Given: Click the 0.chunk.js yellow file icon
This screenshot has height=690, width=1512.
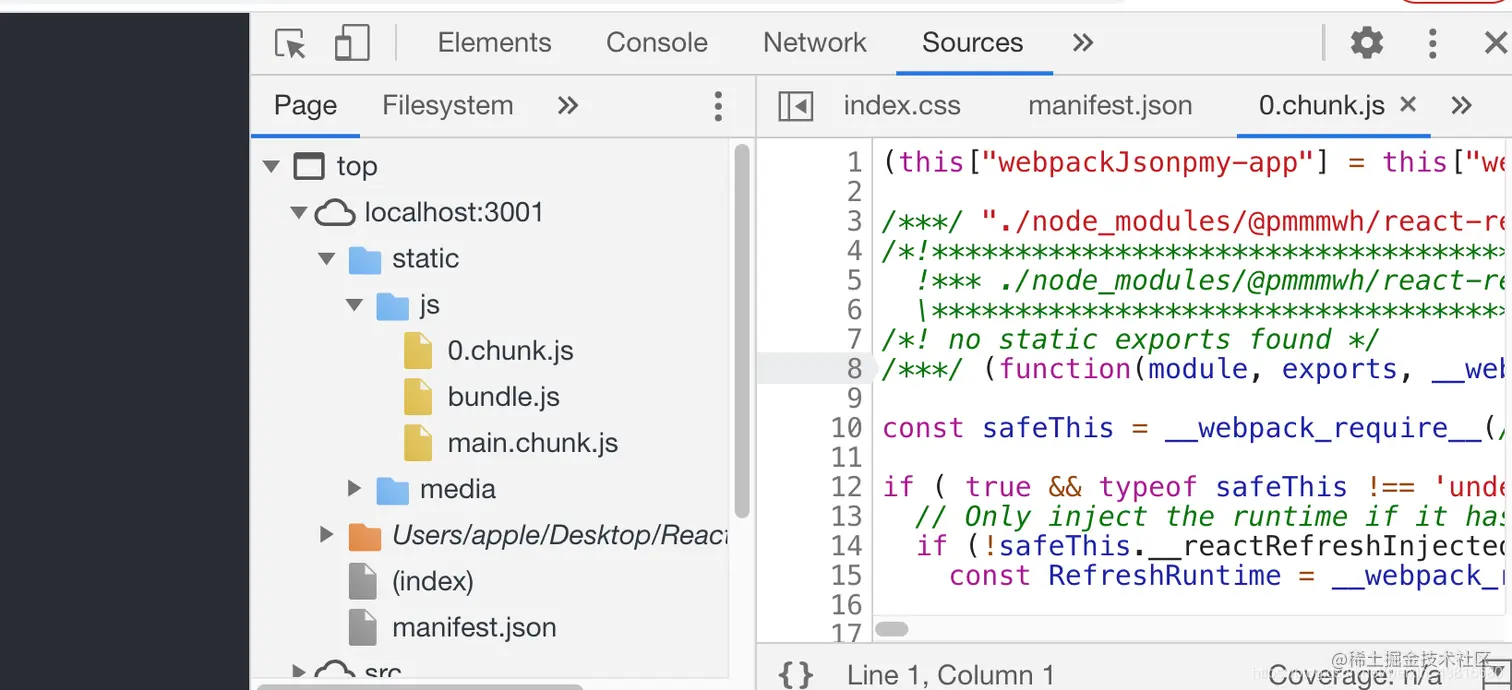Looking at the screenshot, I should pos(418,351).
